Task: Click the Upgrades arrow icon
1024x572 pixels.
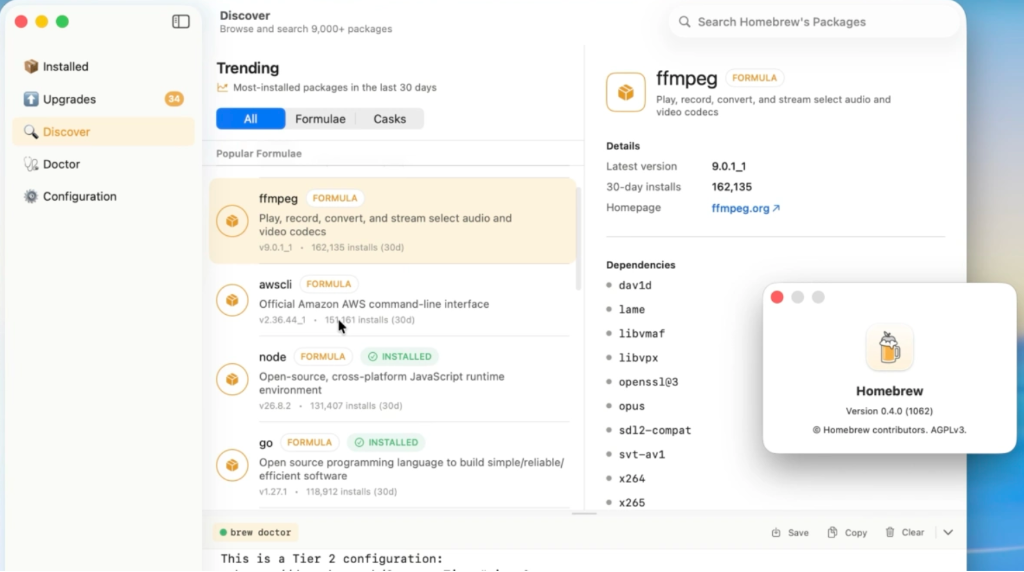Action: [31, 99]
